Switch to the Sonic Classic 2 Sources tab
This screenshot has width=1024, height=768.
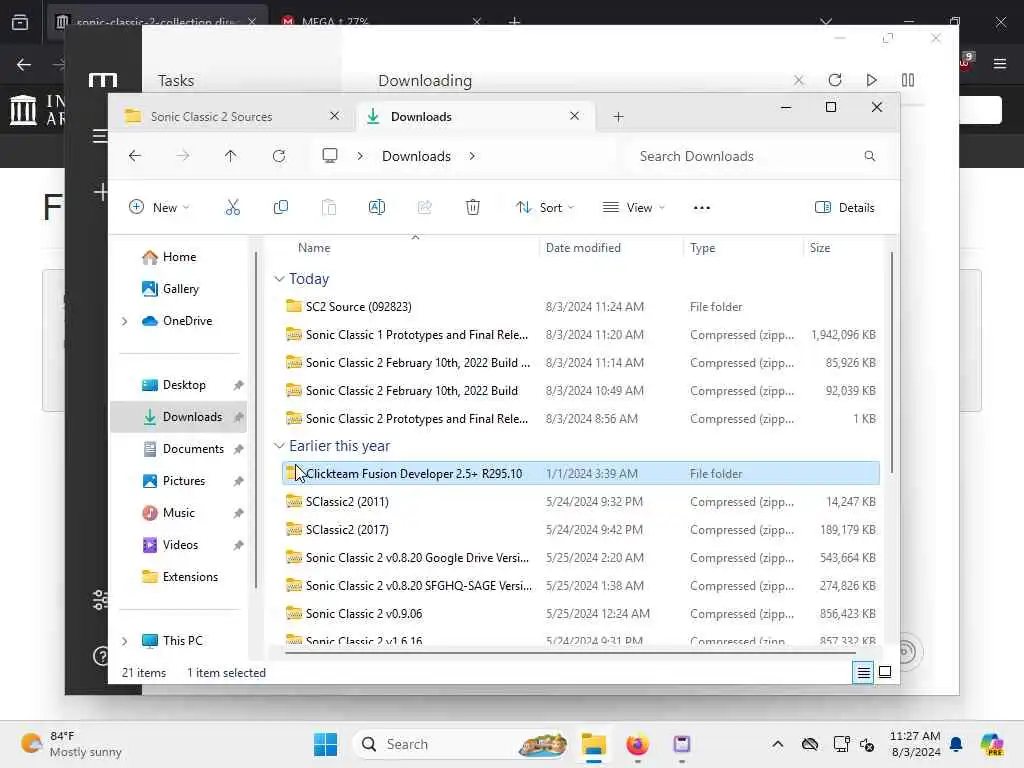(211, 117)
